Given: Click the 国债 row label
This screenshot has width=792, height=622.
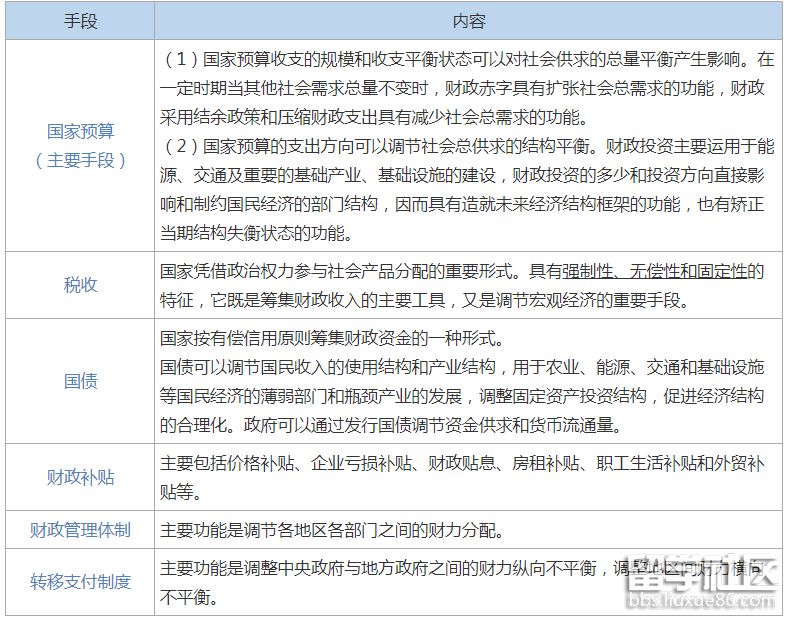Looking at the screenshot, I should pos(80,381).
